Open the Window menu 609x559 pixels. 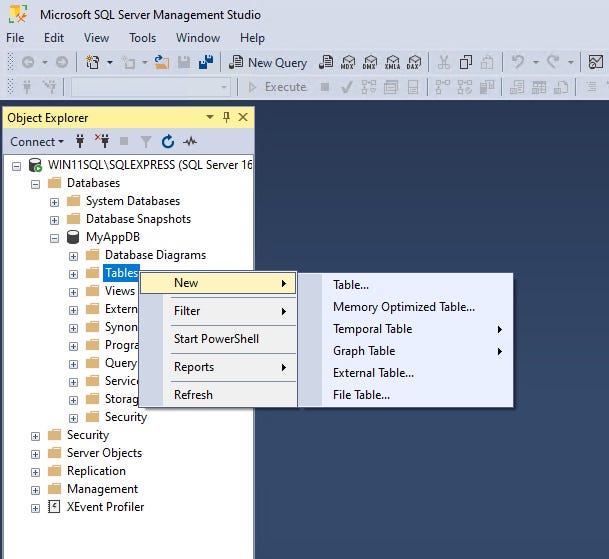[x=198, y=38]
